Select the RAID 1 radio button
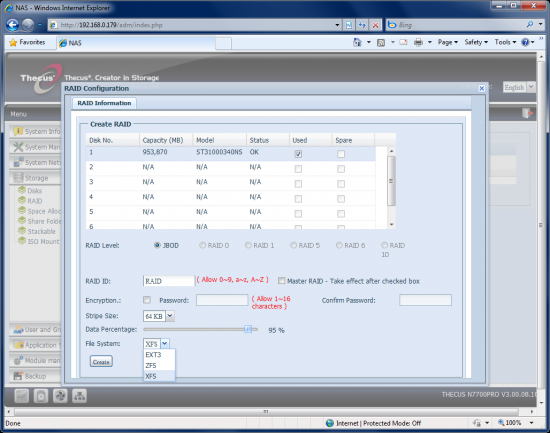The height and width of the screenshot is (433, 550). click(248, 245)
